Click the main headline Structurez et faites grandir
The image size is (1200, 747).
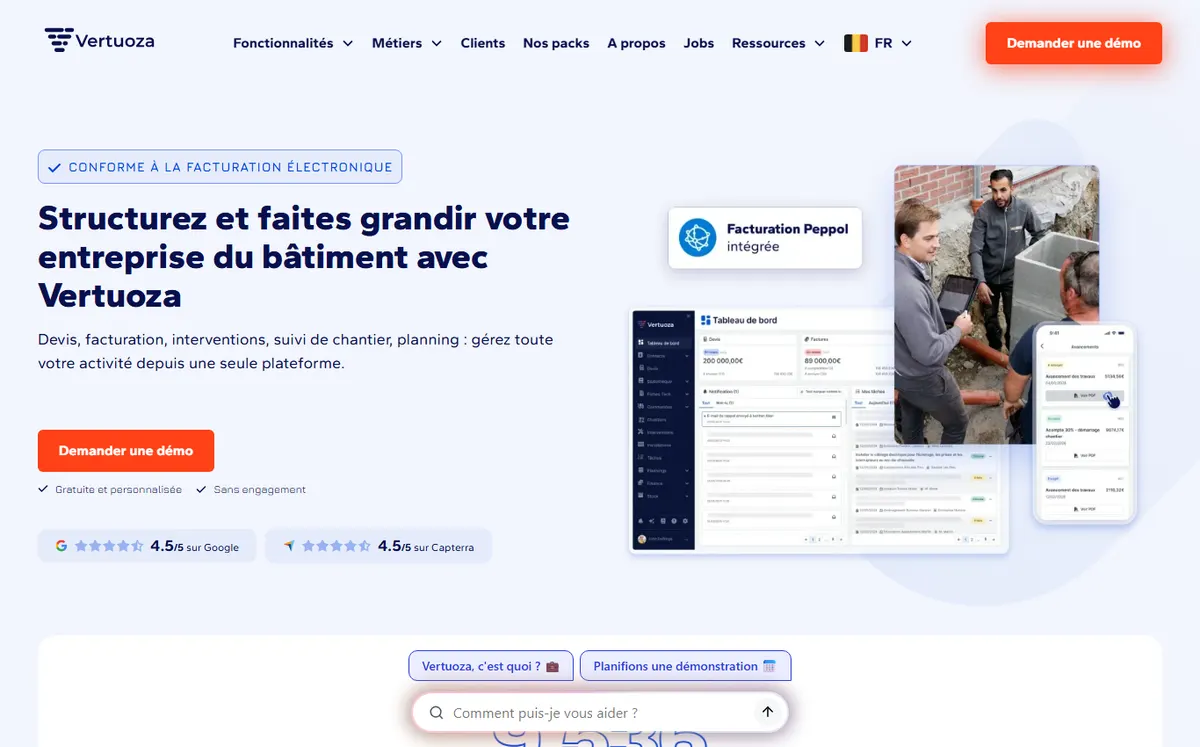coord(304,256)
